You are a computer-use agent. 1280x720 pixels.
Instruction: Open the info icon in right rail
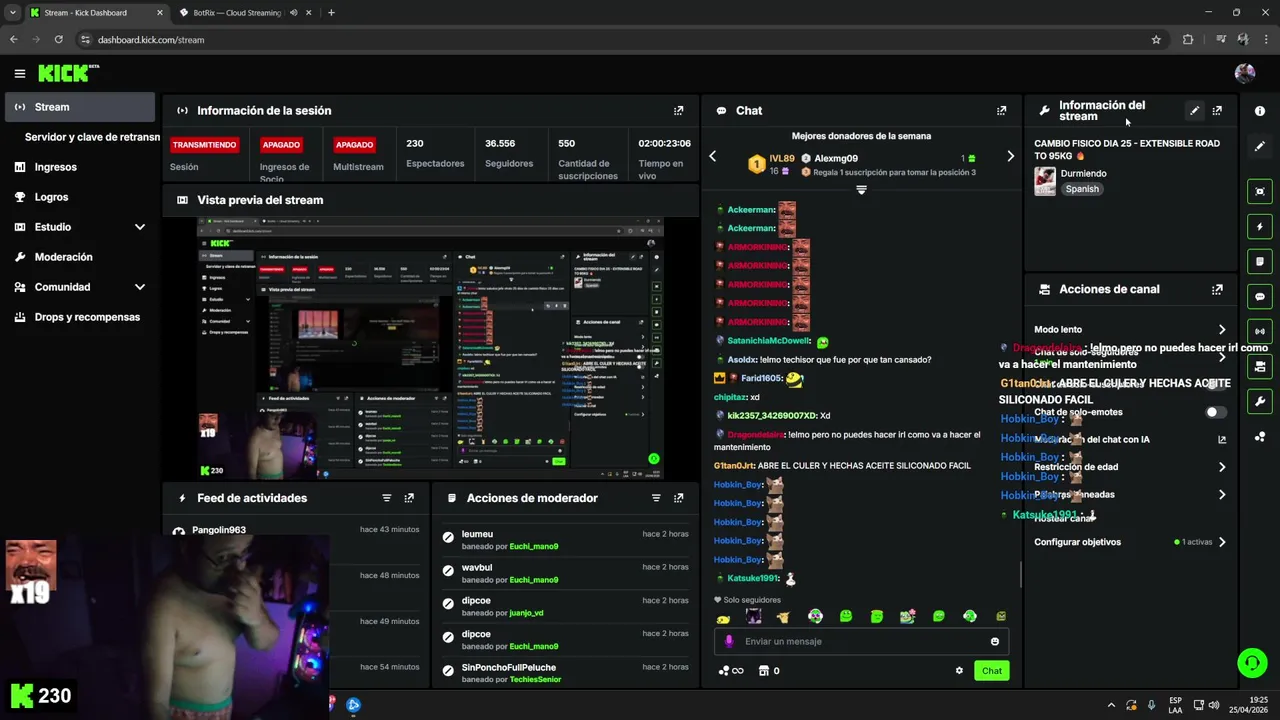click(x=1260, y=111)
